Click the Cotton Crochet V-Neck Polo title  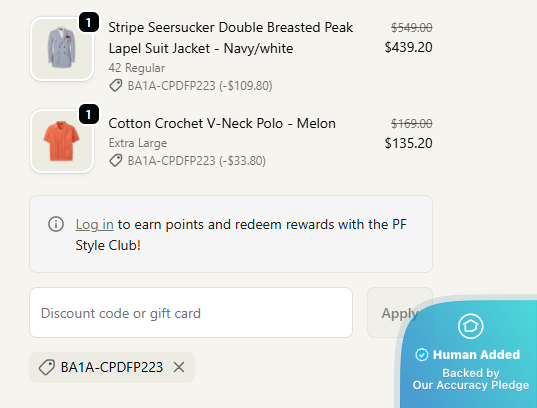pos(222,123)
